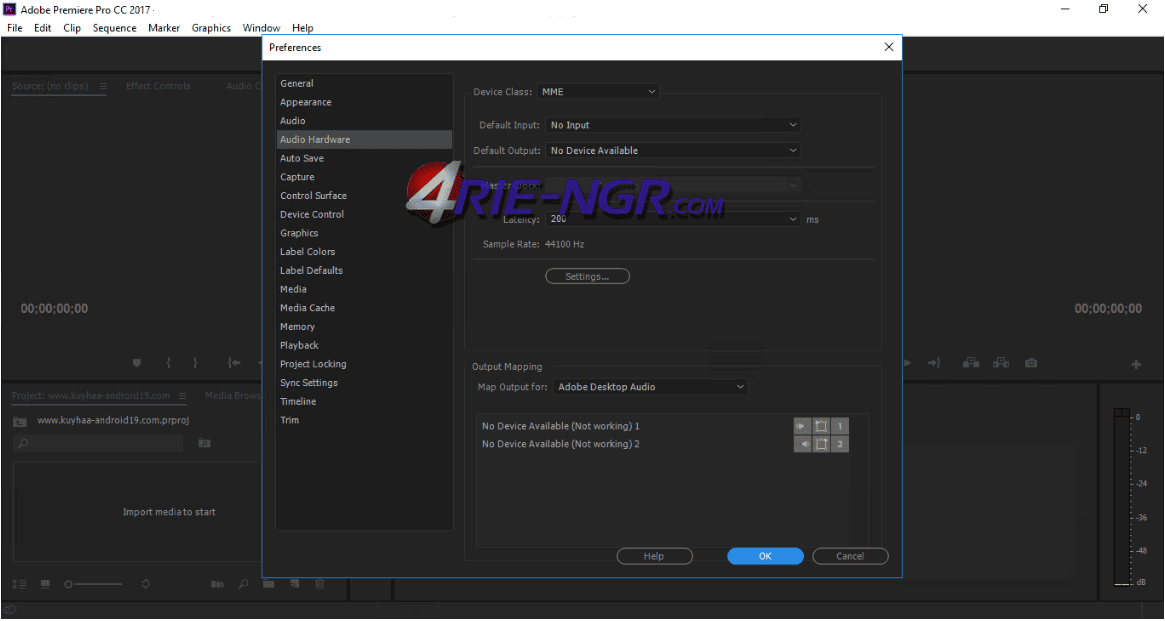Click the Find bin from query icon

pos(204,443)
